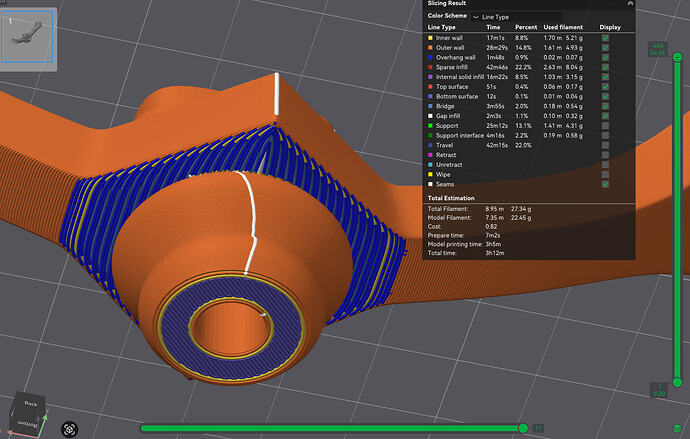
Task: Hide Bridge lines via checkbox
Action: click(x=606, y=106)
